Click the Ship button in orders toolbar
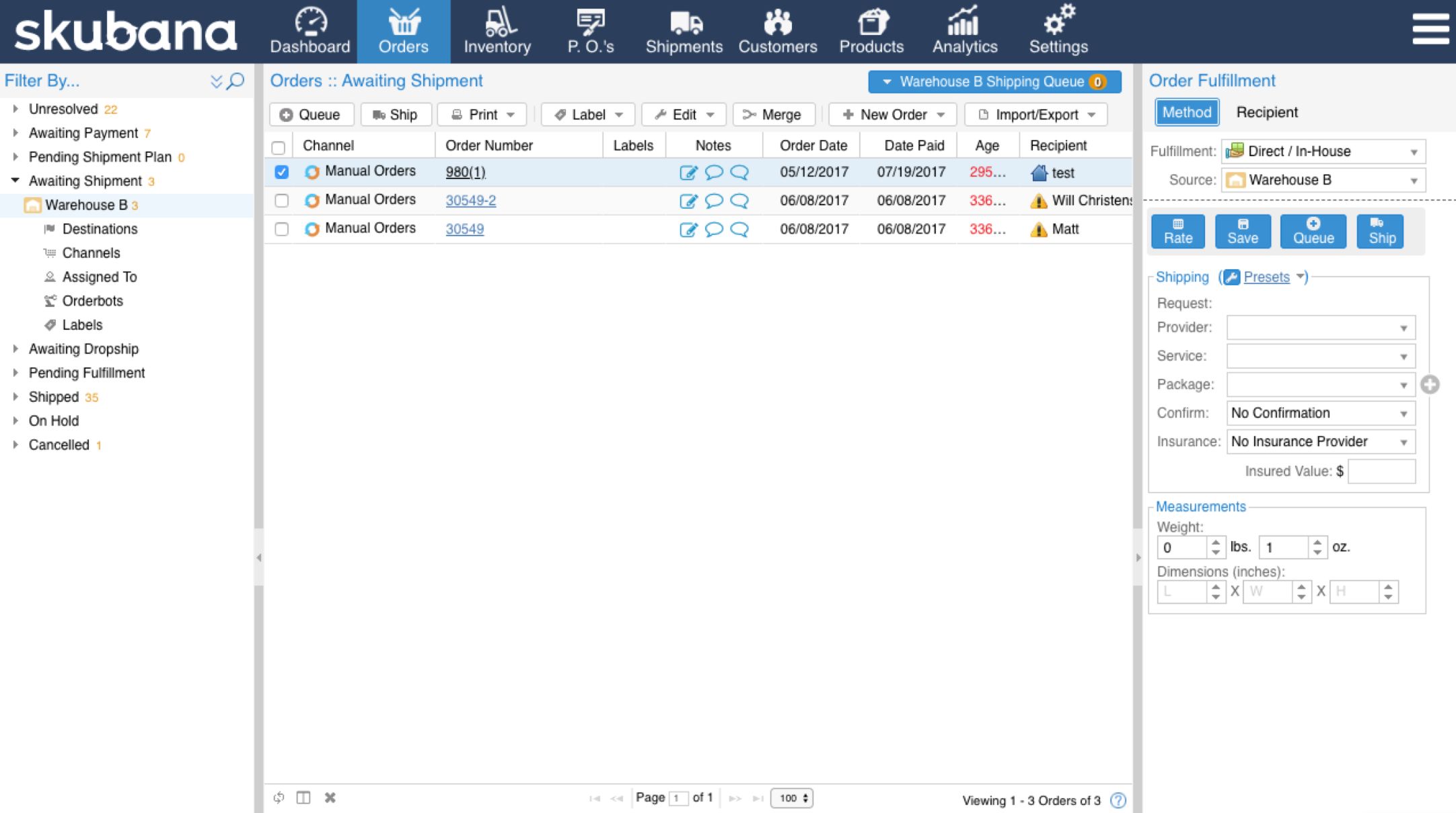The height and width of the screenshot is (813, 1456). click(x=395, y=114)
